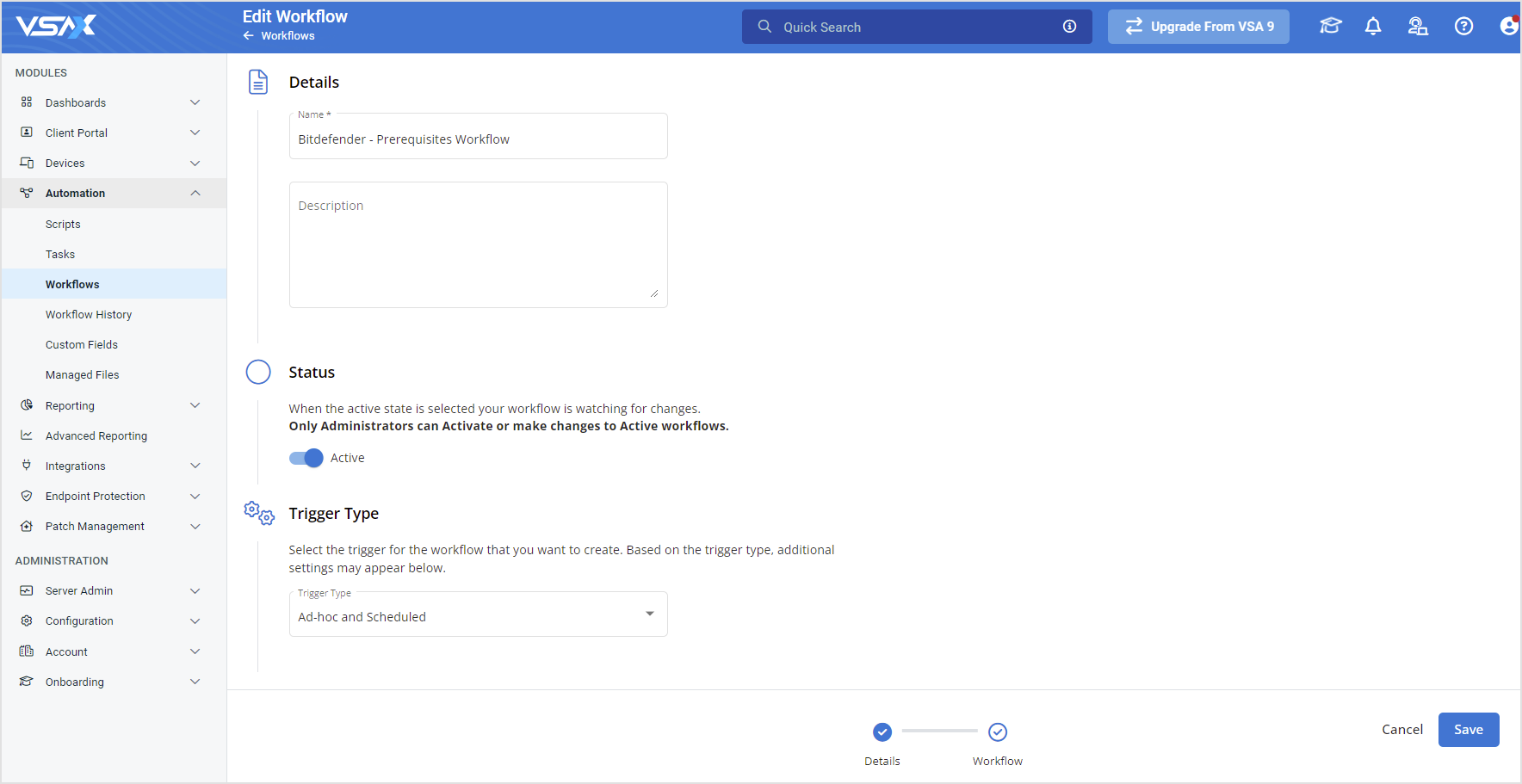Screen dimensions: 1522x784
Task: Click the info icon in Quick Search
Action: 1069,26
